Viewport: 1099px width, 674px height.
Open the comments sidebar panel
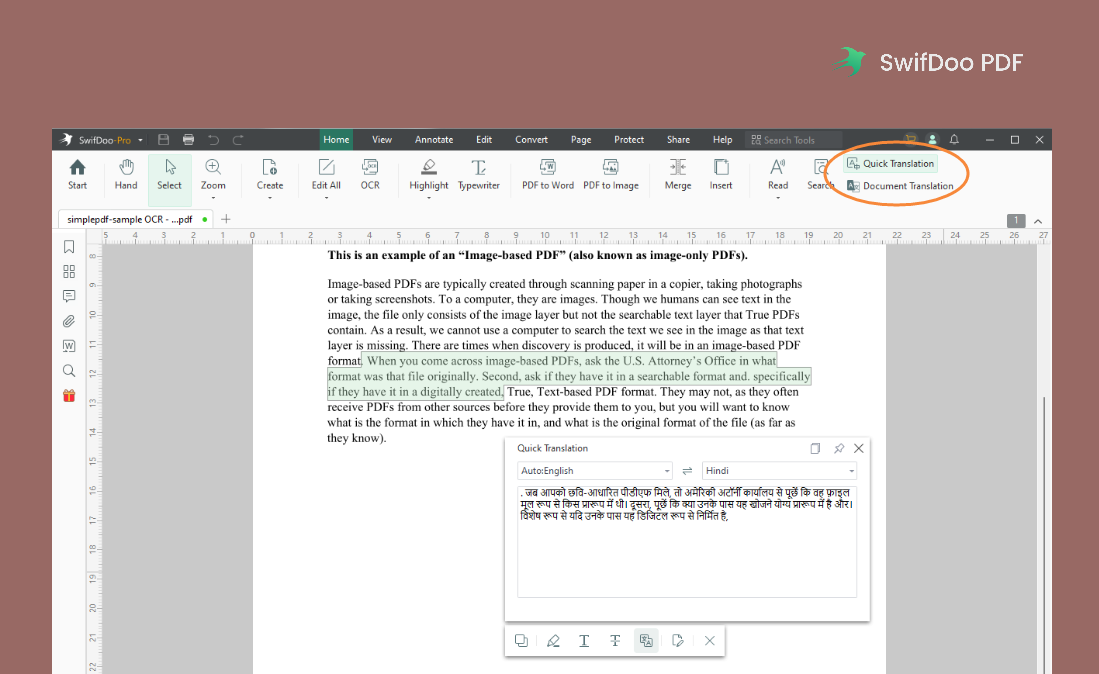69,296
